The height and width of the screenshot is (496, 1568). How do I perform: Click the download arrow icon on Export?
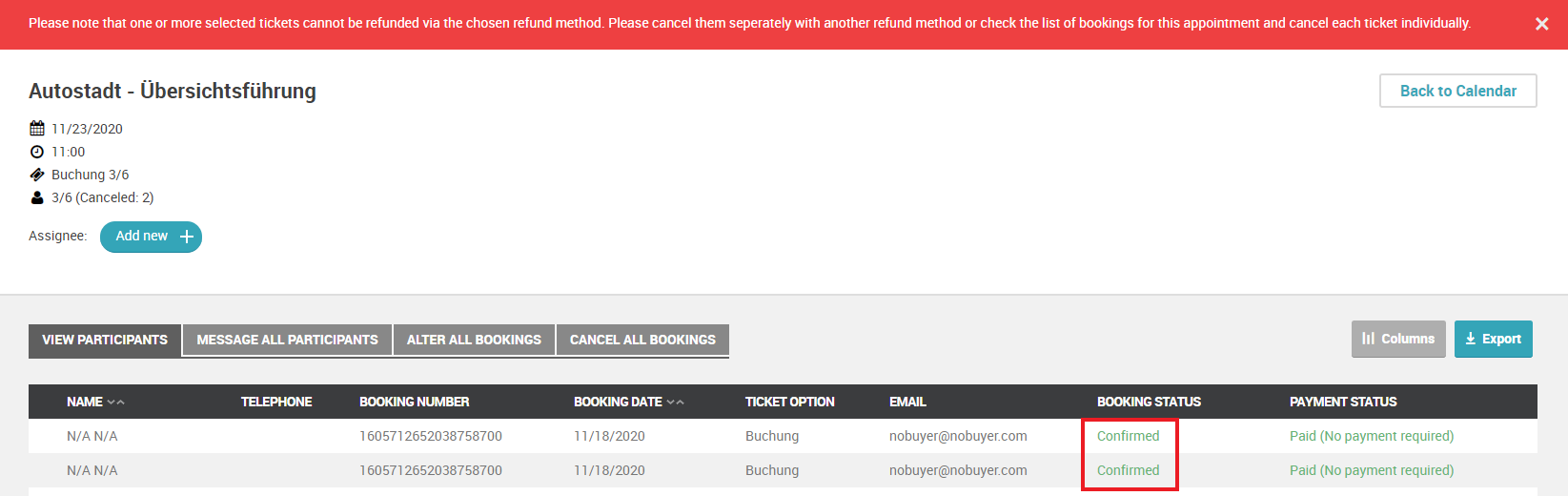click(1471, 339)
